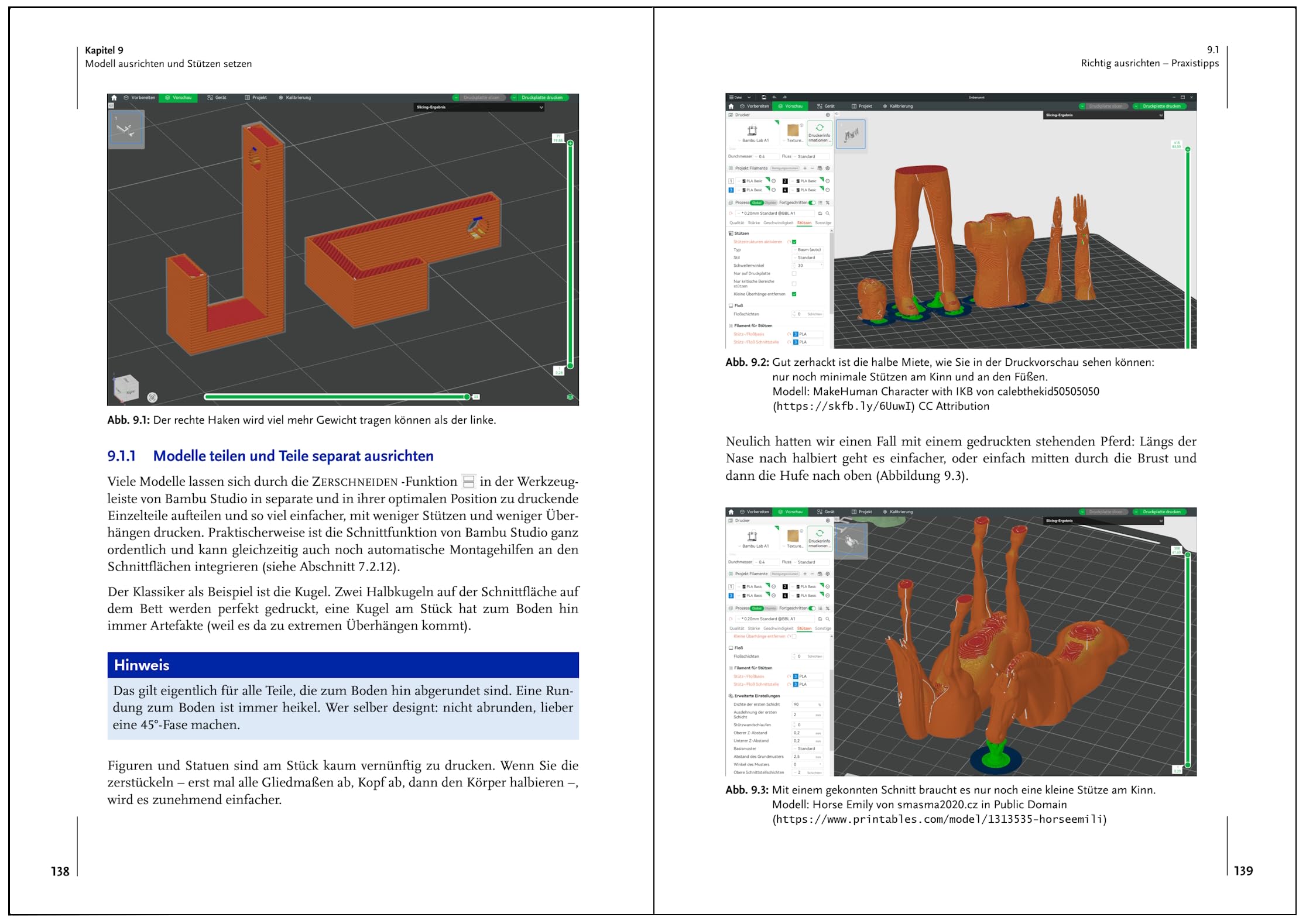This screenshot has height=924, width=1306.
Task: Check Kleine Überhänge entfernen in Abb. 9.3
Action: [794, 636]
